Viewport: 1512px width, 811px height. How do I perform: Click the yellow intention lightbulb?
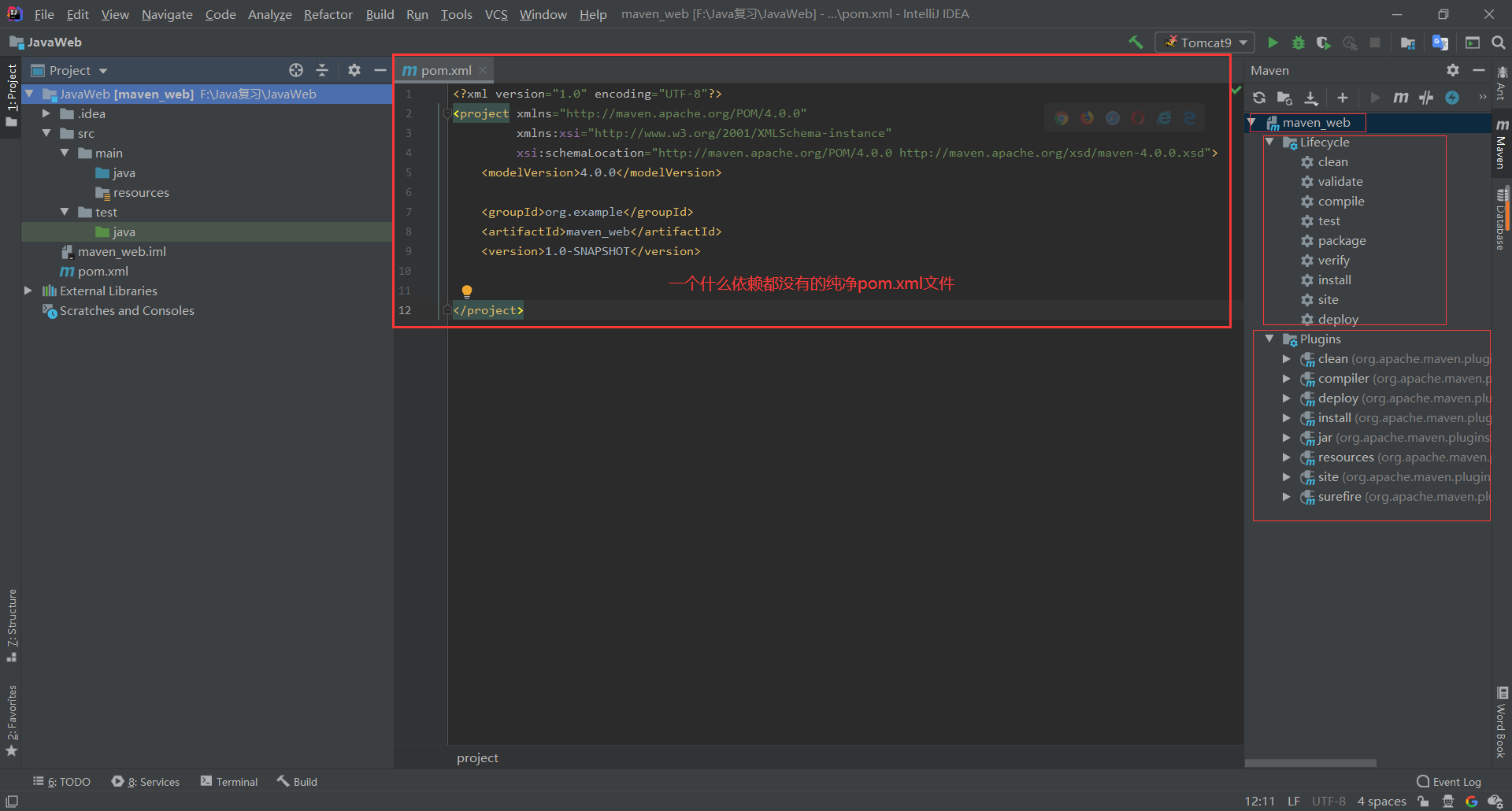[x=467, y=291]
